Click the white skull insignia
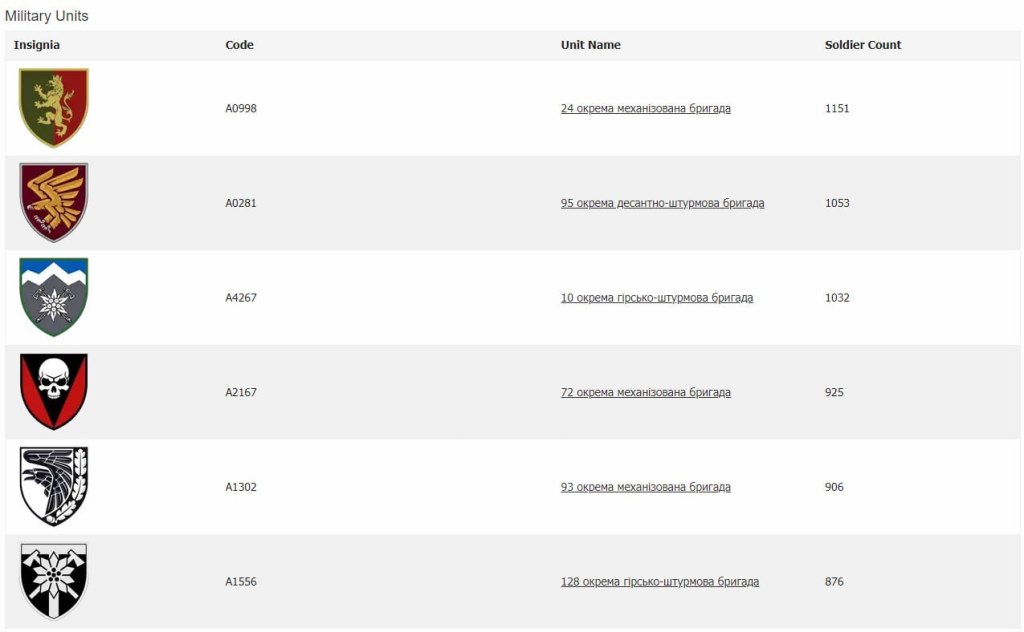Image resolution: width=1024 pixels, height=632 pixels. (x=54, y=392)
